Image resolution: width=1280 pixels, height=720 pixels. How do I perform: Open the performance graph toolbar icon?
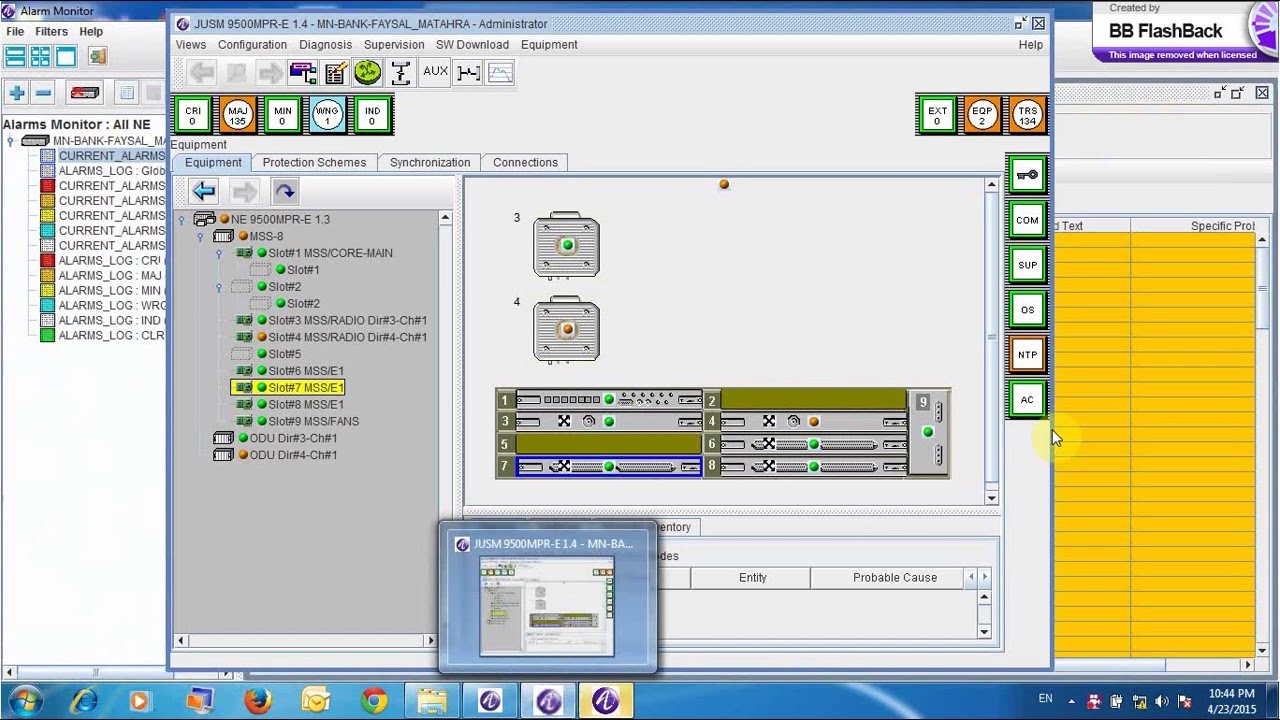point(500,72)
